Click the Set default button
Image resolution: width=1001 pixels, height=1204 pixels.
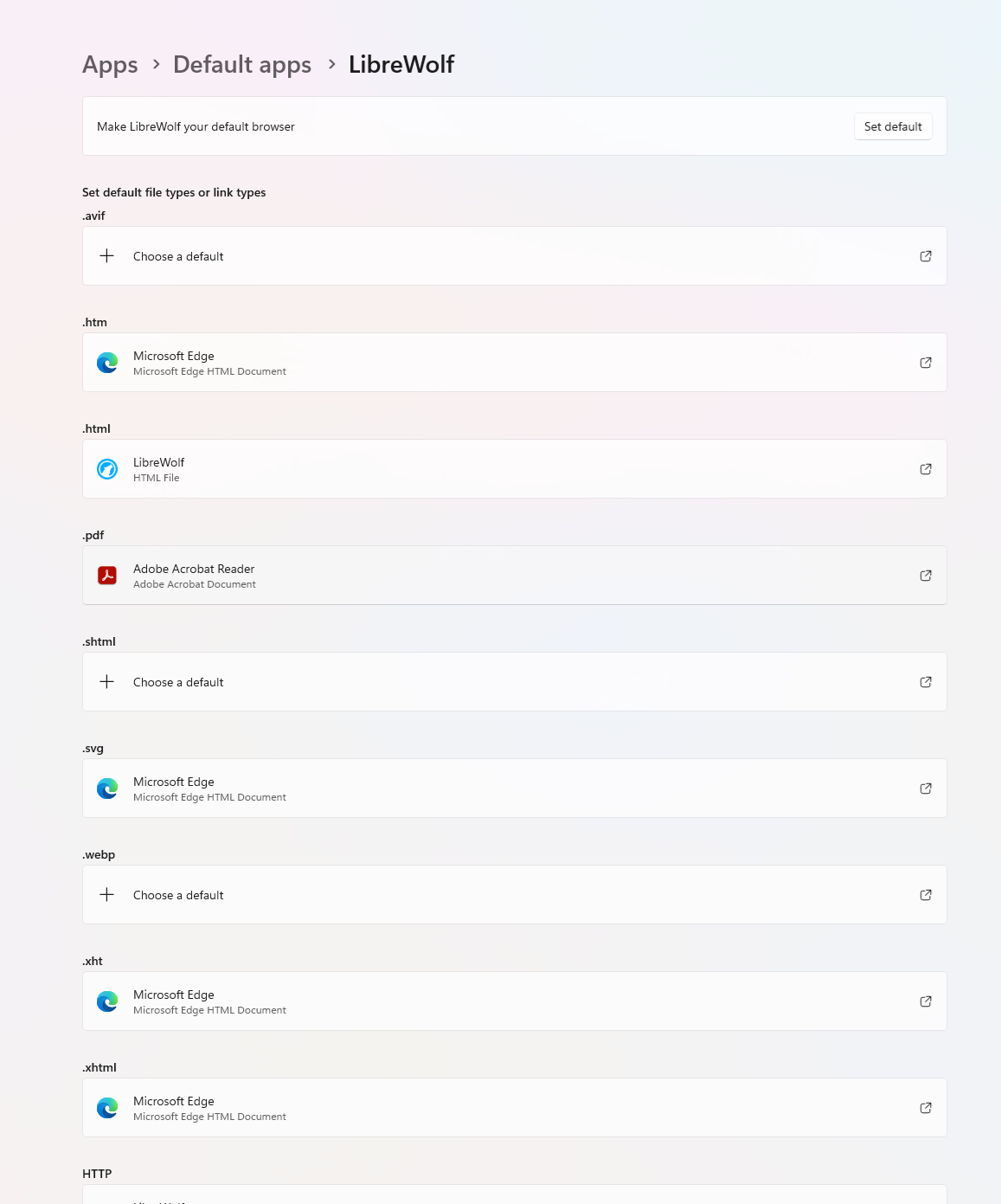coord(893,126)
